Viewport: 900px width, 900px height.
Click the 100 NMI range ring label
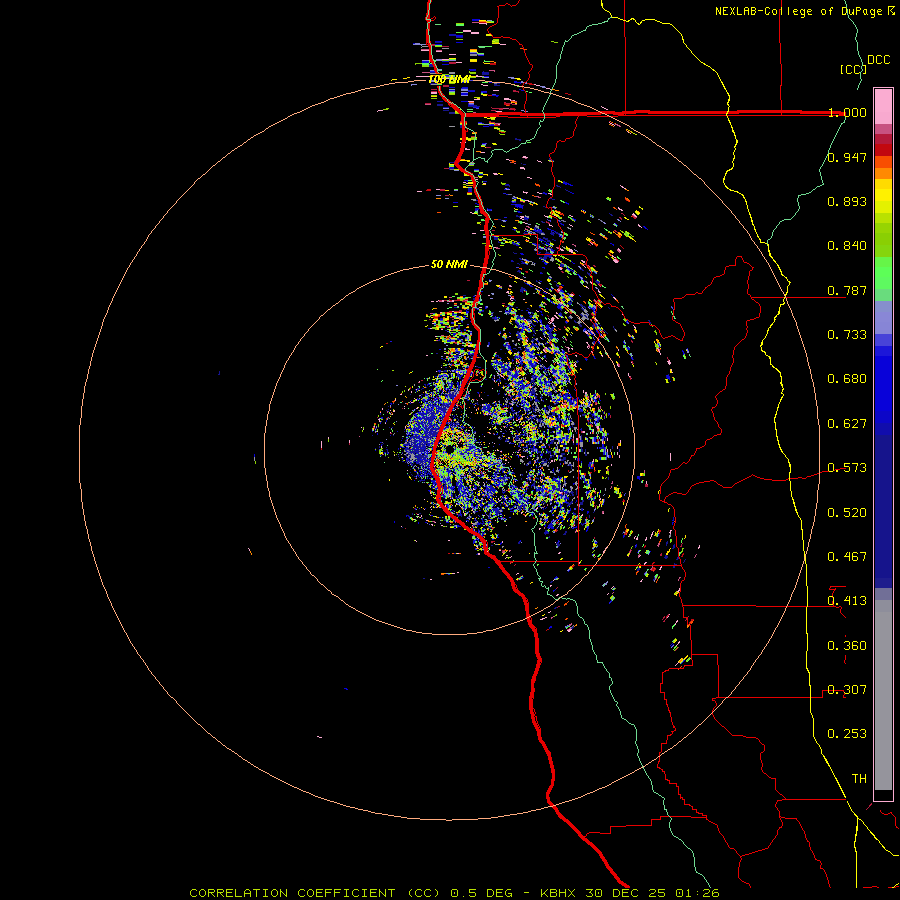coord(449,79)
